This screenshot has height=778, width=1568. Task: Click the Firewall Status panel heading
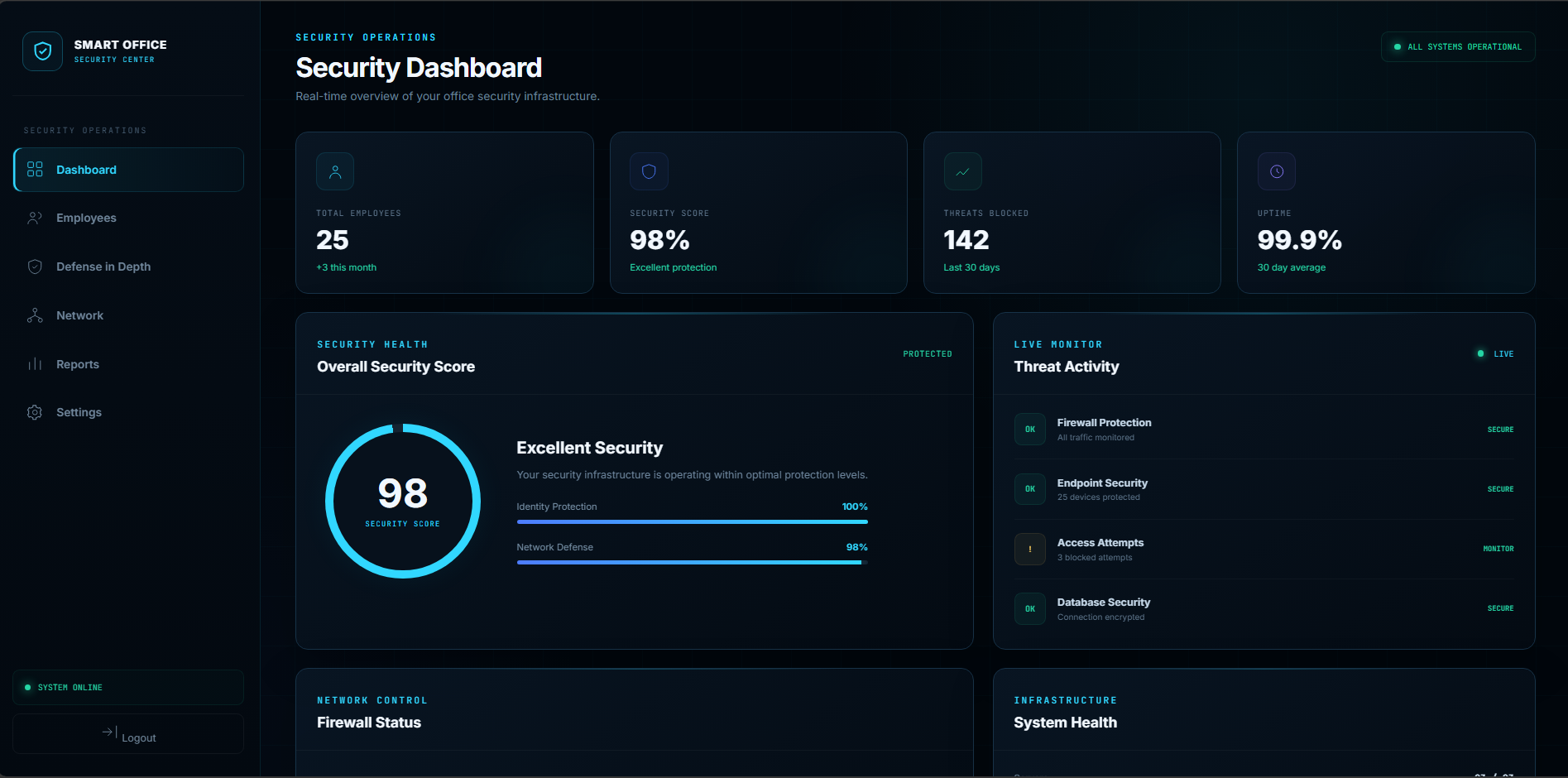(x=369, y=723)
